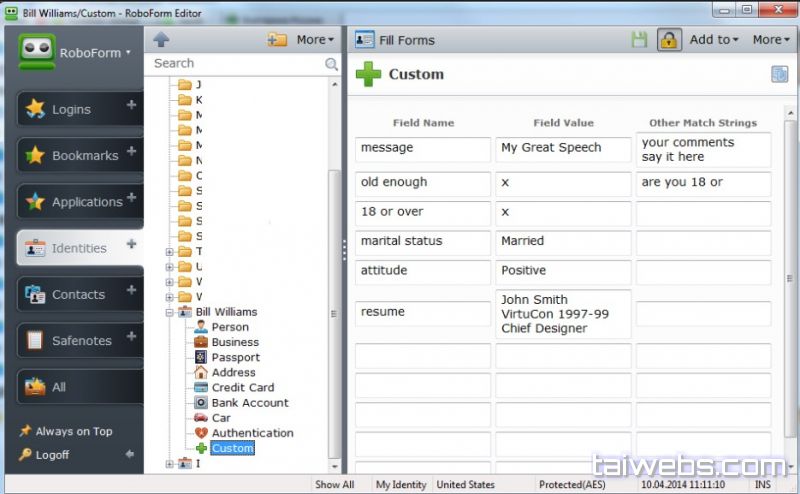
Task: Click the plus next to Logins
Action: (x=131, y=105)
